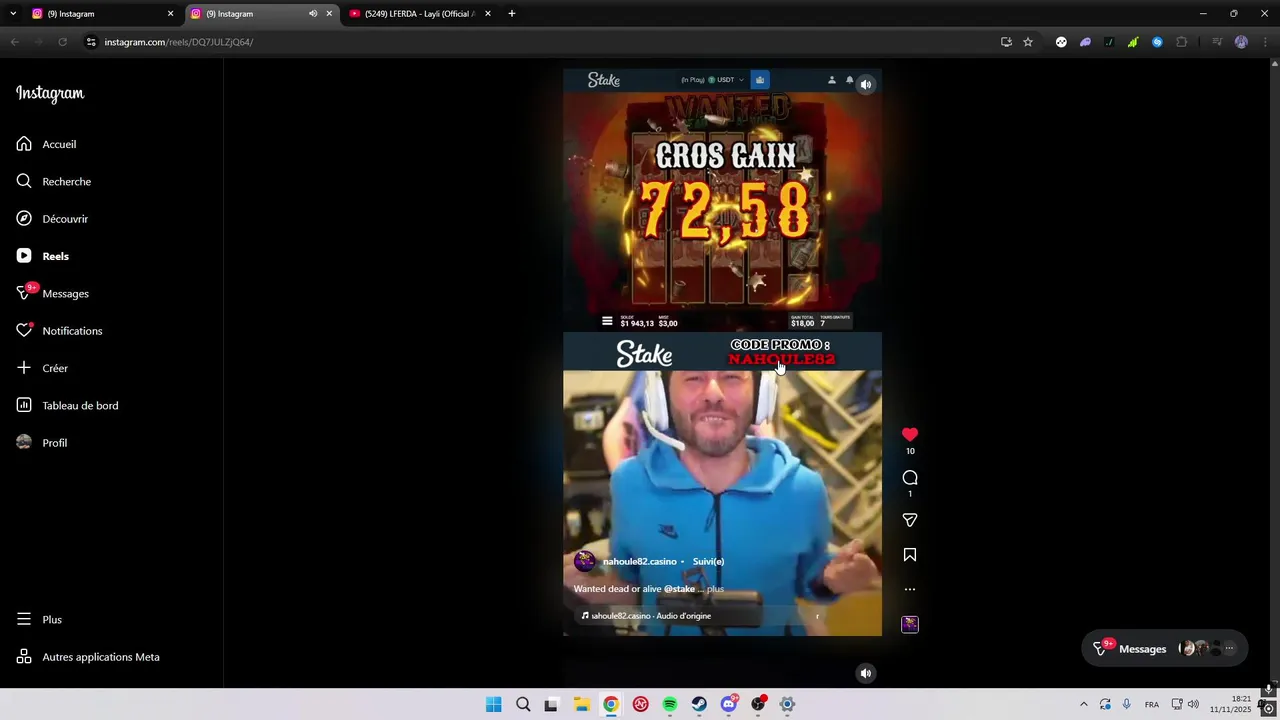This screenshot has width=1280, height=720.
Task: Open File Explorer from taskbar
Action: click(581, 704)
